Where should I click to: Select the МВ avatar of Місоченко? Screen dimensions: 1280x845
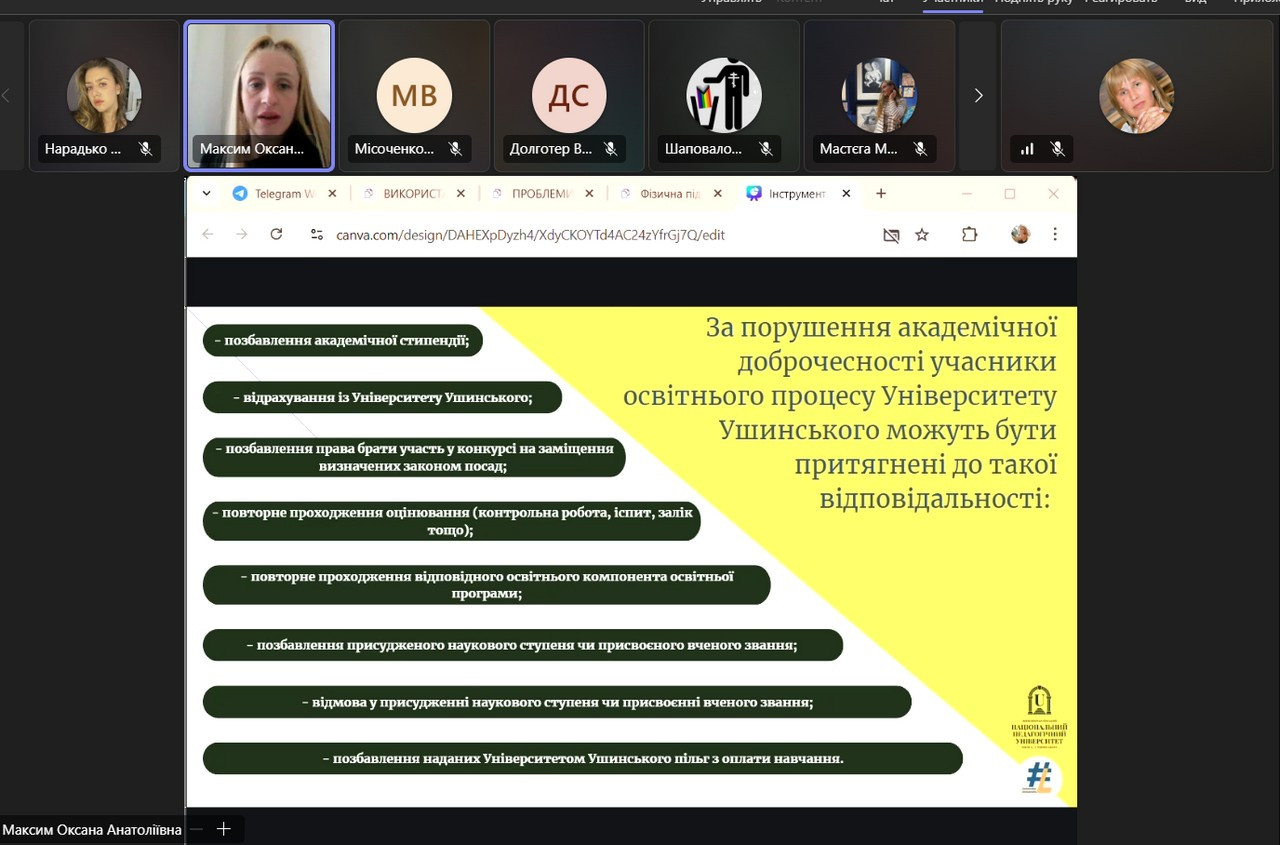point(414,96)
